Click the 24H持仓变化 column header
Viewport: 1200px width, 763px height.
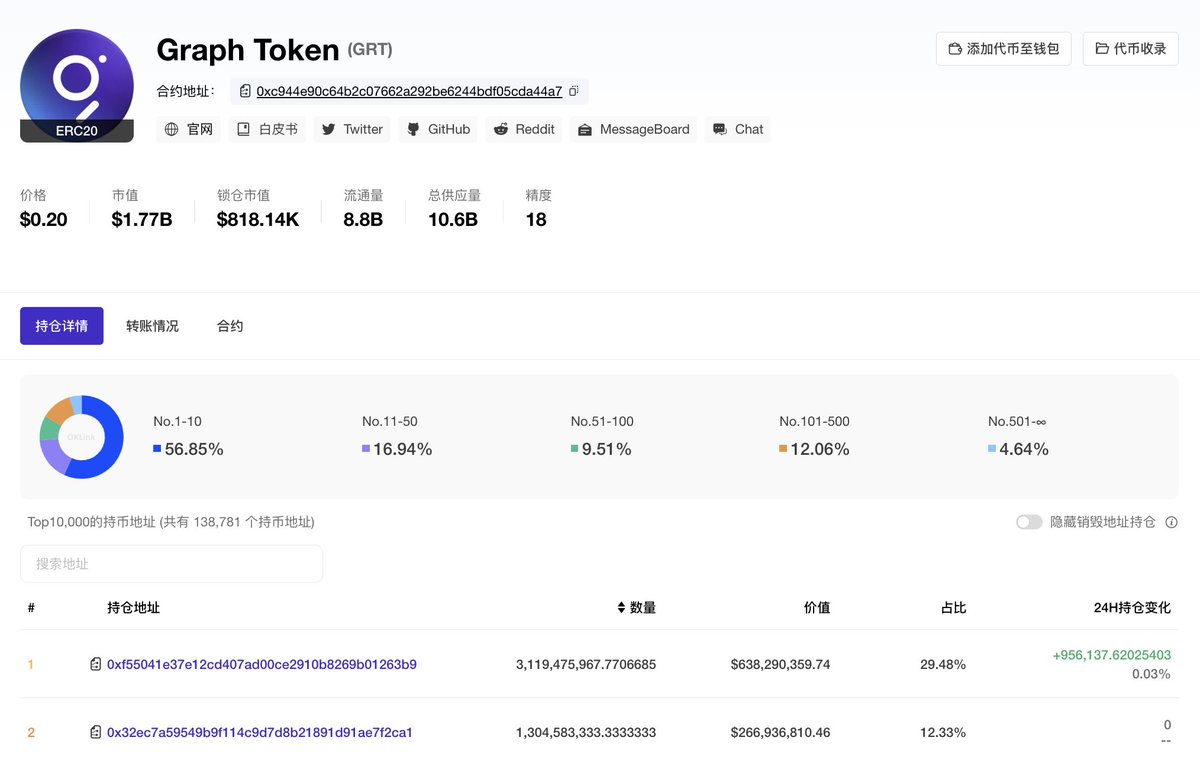1132,608
